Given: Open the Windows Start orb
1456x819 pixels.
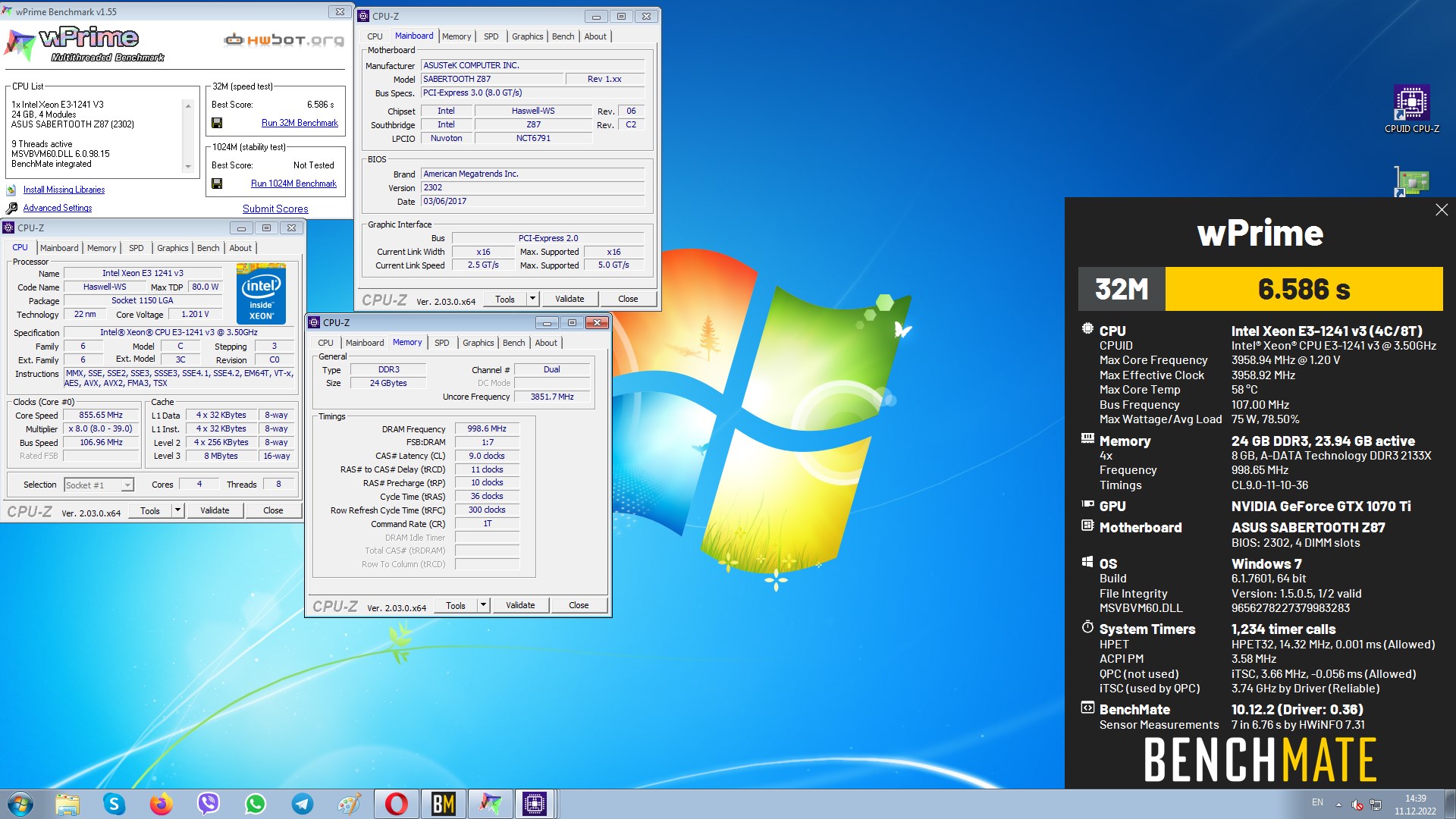Looking at the screenshot, I should (x=20, y=804).
